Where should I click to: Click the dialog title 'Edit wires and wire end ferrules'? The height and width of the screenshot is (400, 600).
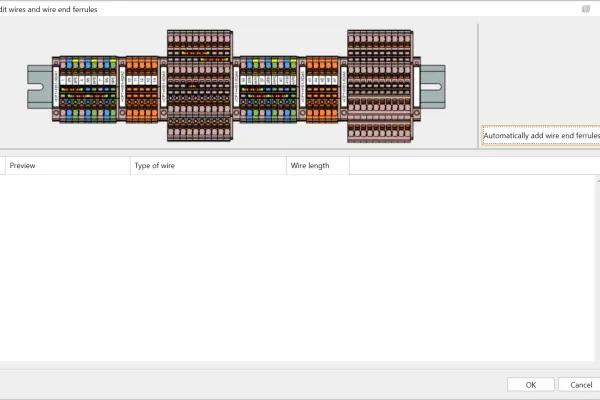pos(50,8)
